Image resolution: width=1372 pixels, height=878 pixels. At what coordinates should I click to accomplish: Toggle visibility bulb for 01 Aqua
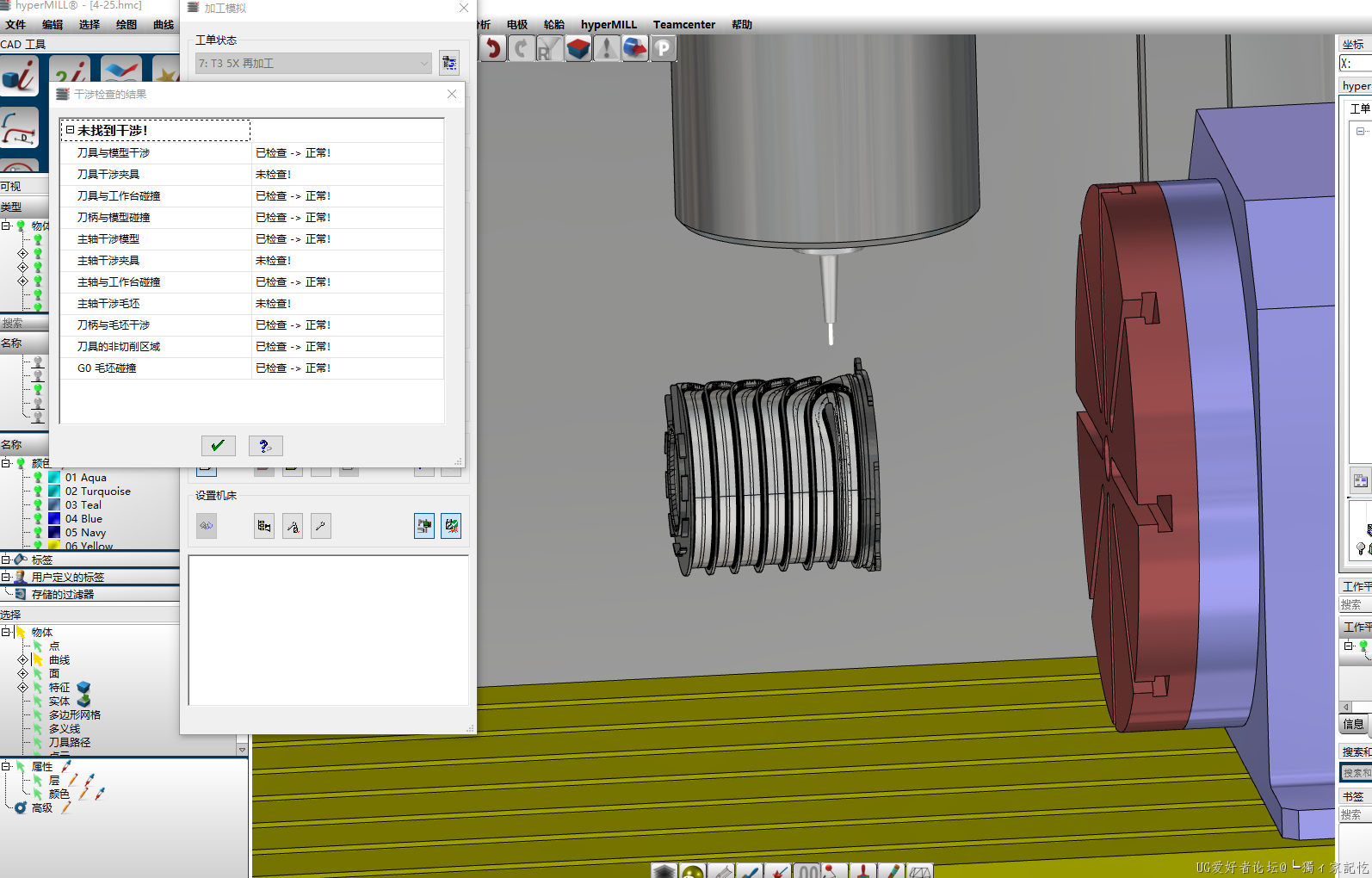point(38,477)
